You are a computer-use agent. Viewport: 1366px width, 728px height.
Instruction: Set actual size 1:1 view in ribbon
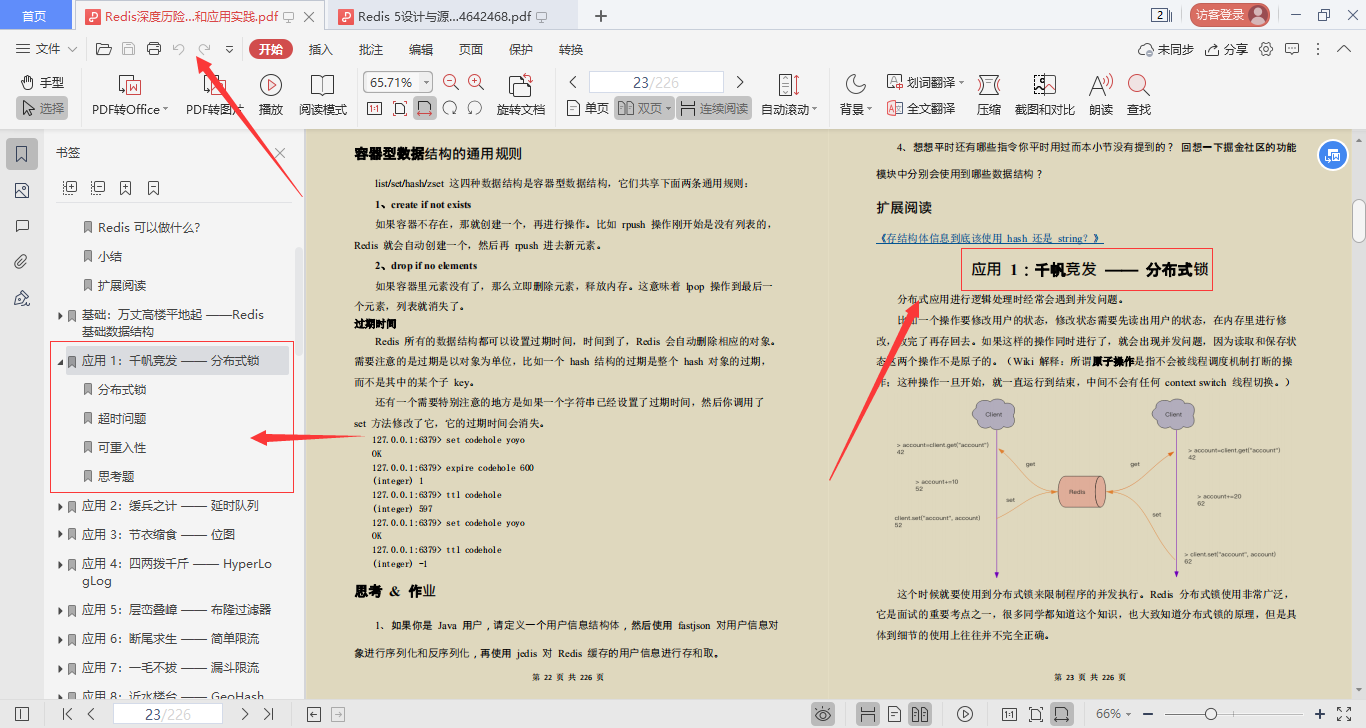click(x=374, y=108)
